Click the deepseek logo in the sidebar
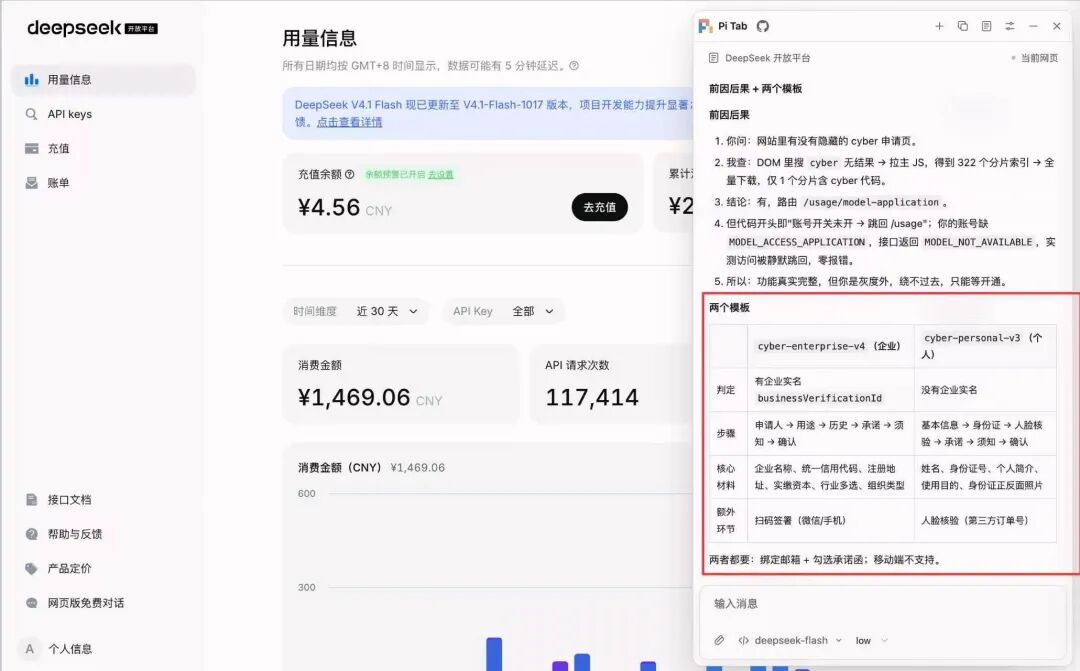Image resolution: width=1080 pixels, height=671 pixels. pyautogui.click(x=92, y=28)
